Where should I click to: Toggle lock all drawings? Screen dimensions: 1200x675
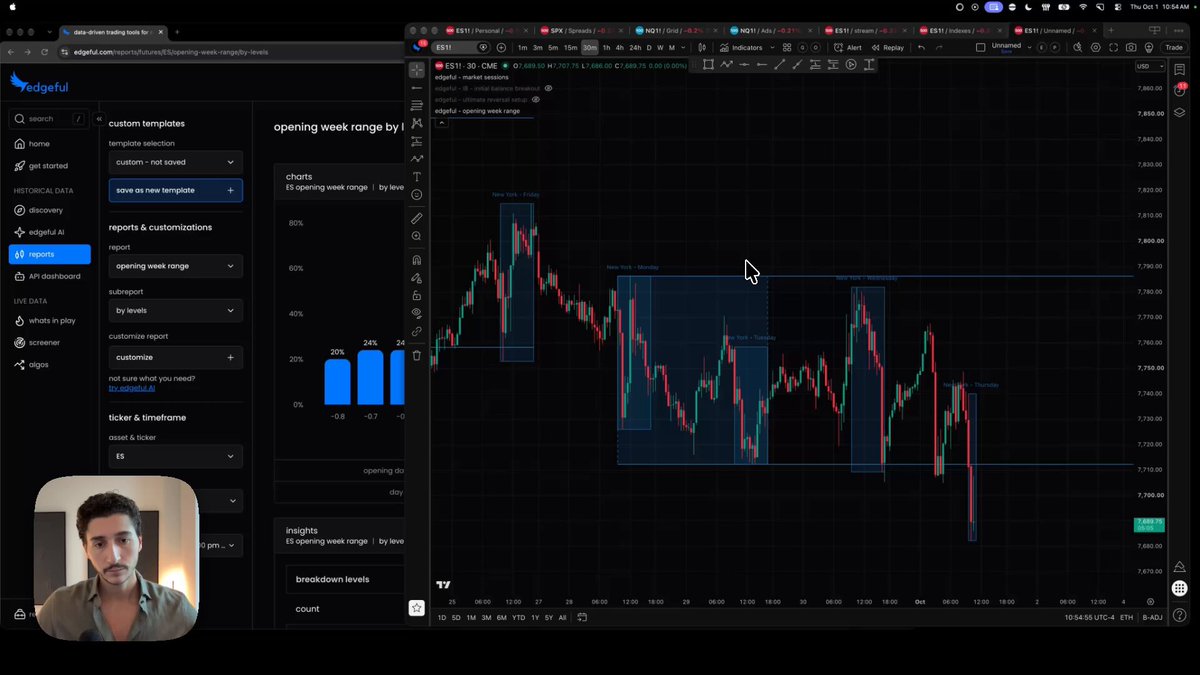click(x=417, y=296)
